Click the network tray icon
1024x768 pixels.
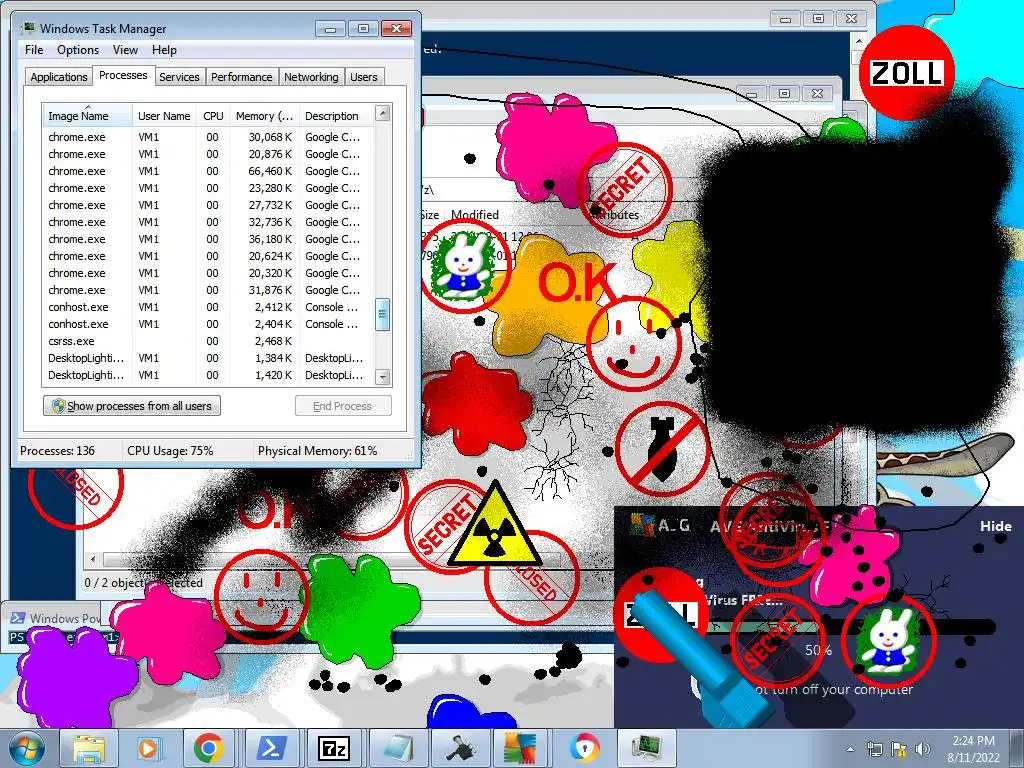click(875, 749)
